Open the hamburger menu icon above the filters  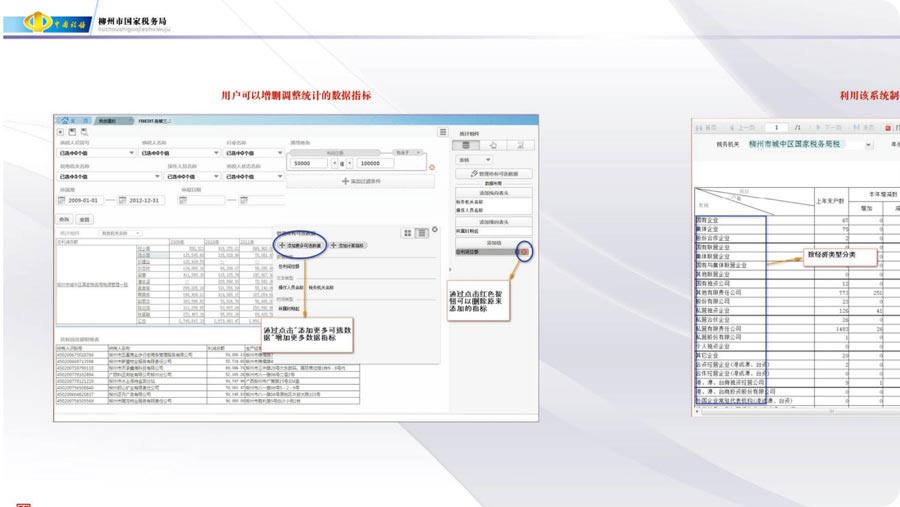443,132
